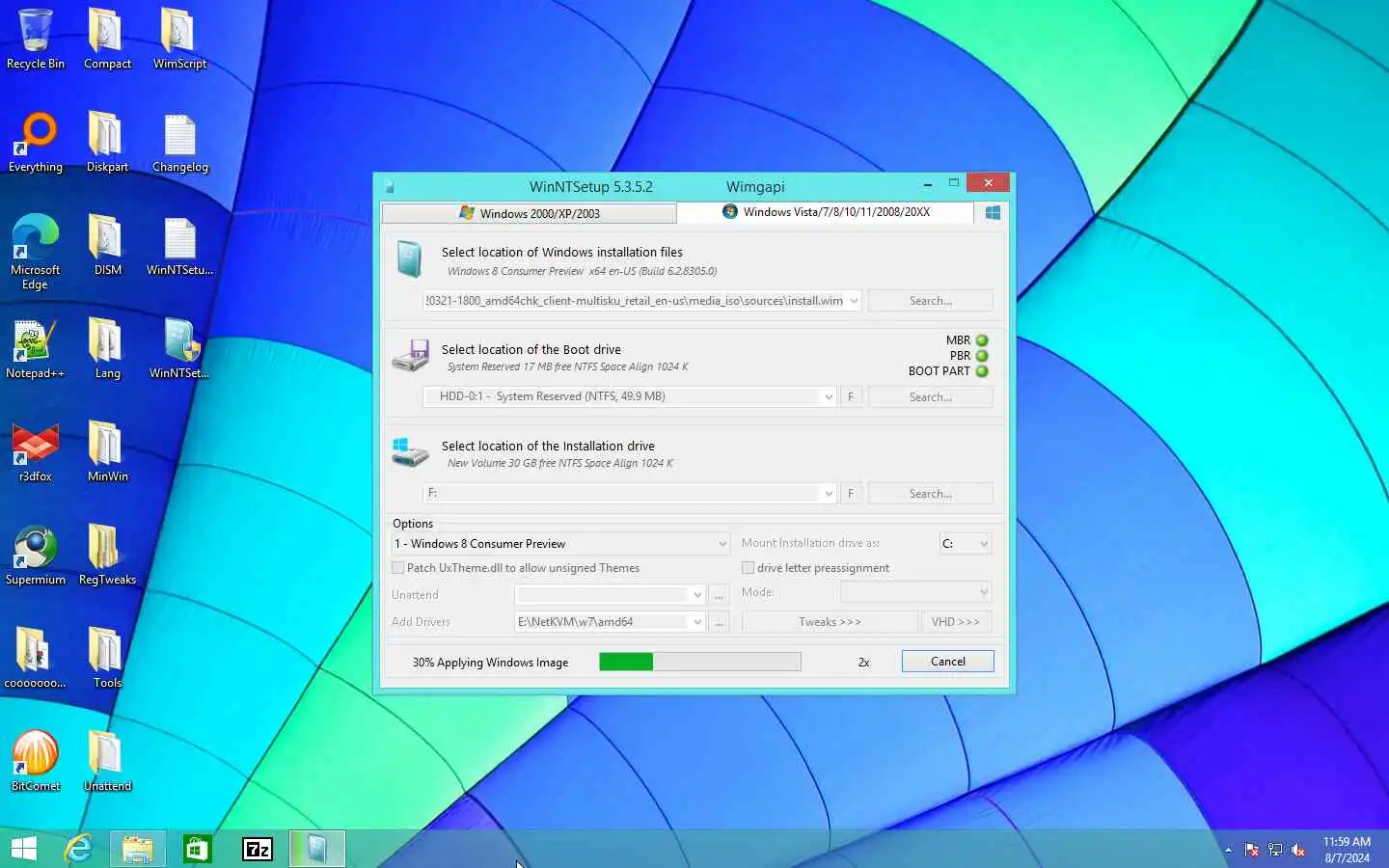Launch Microsoft Edge from desktop

coord(36,251)
